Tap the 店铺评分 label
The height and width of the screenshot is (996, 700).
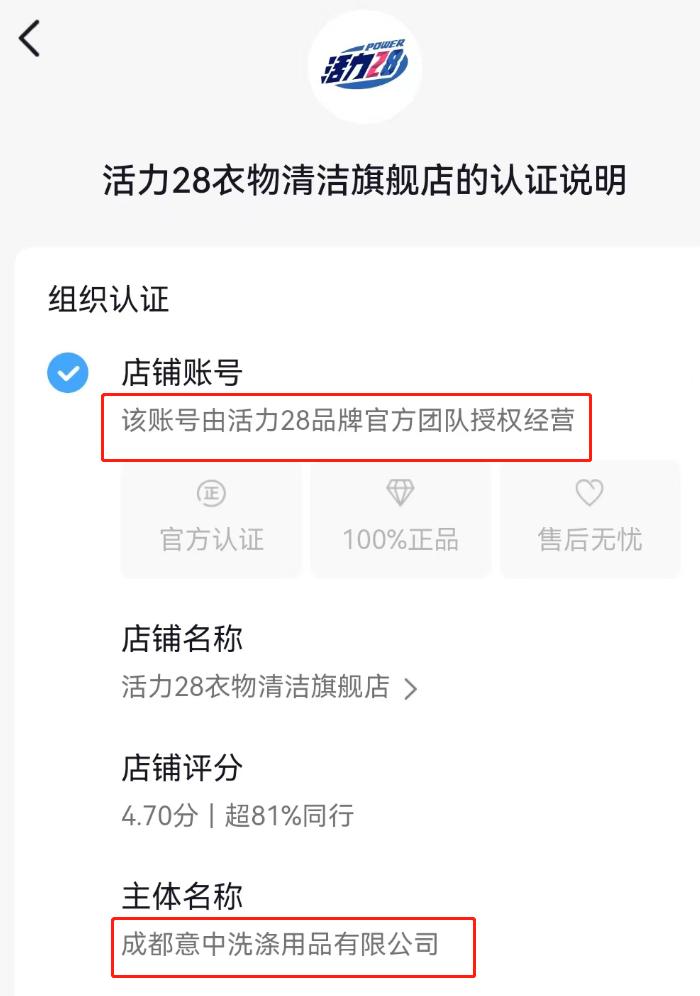[182, 768]
